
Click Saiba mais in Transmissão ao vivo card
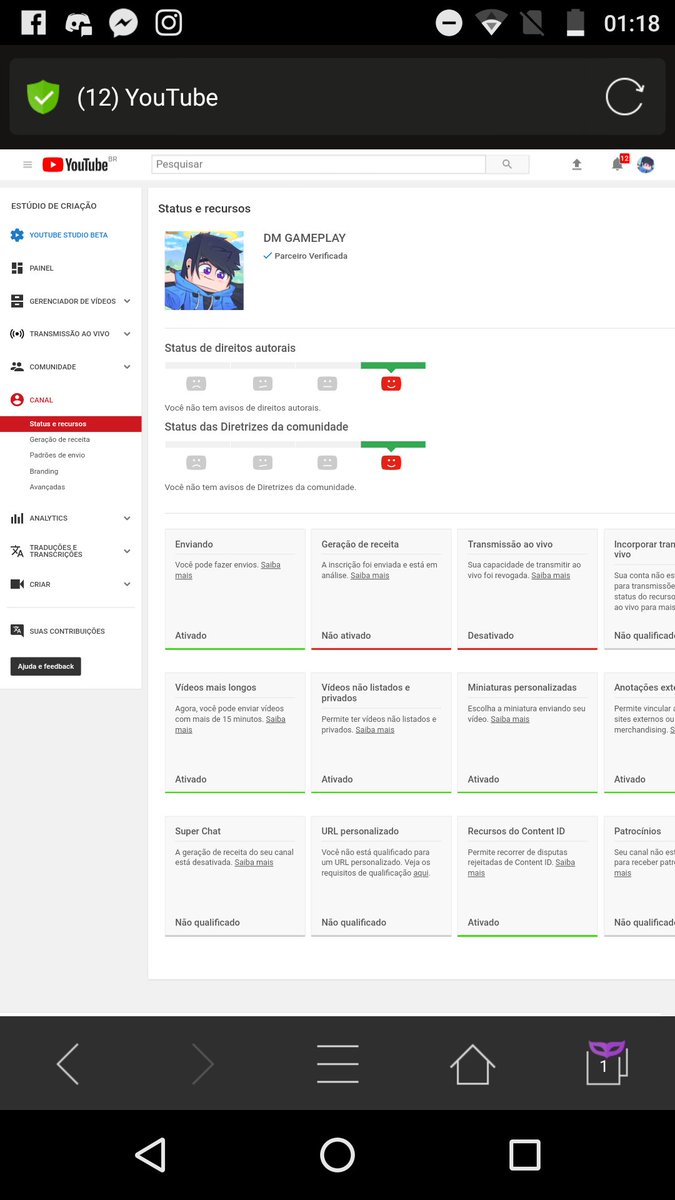point(551,576)
